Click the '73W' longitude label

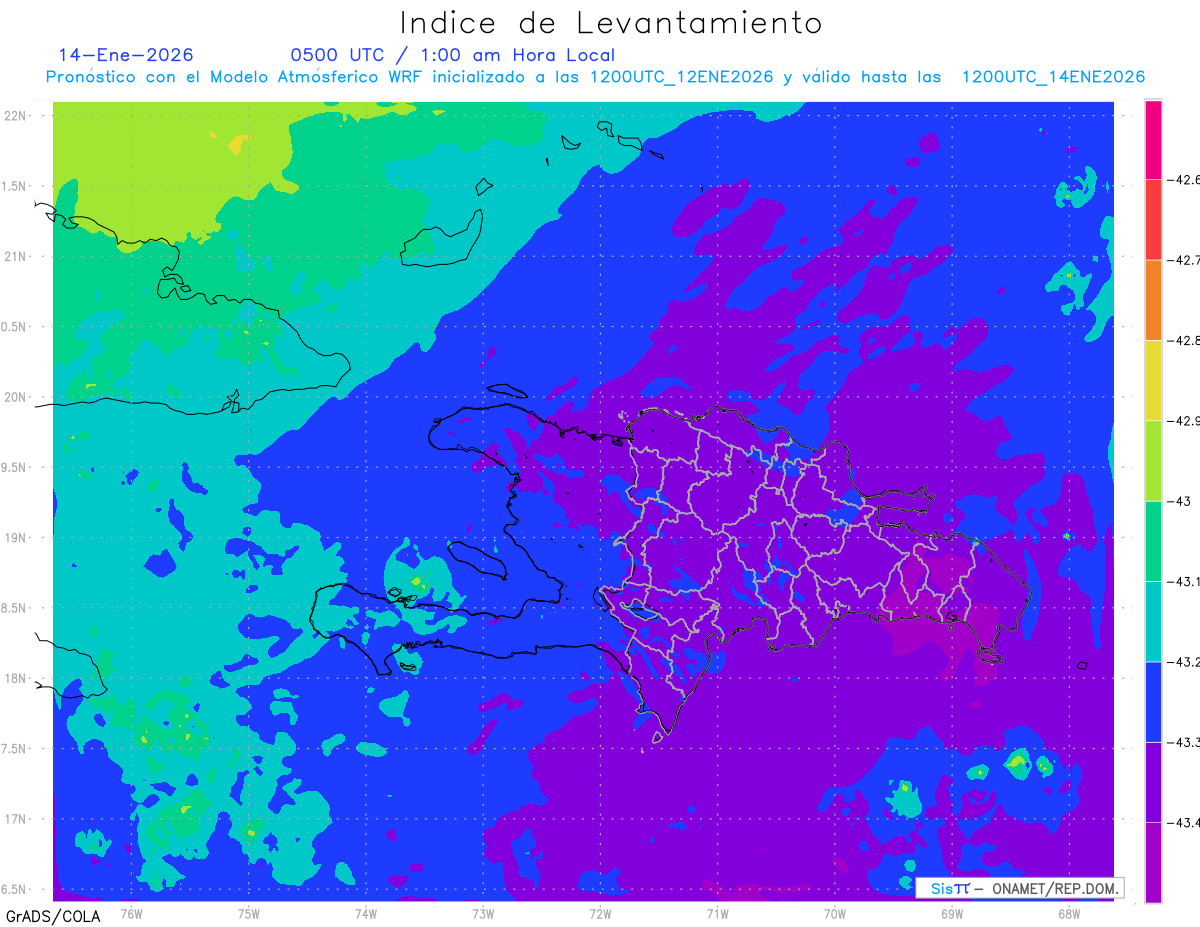click(x=483, y=912)
